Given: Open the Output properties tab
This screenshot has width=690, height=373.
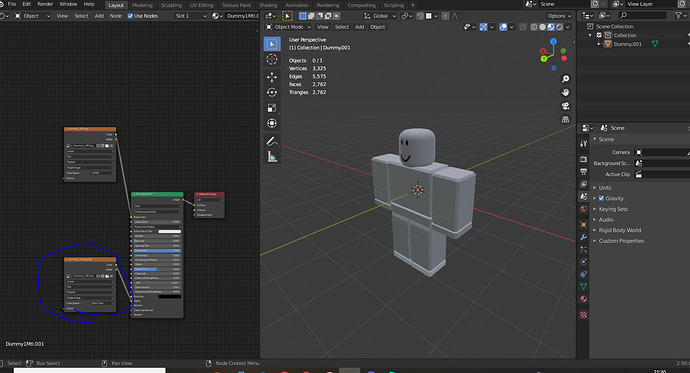Looking at the screenshot, I should [584, 172].
